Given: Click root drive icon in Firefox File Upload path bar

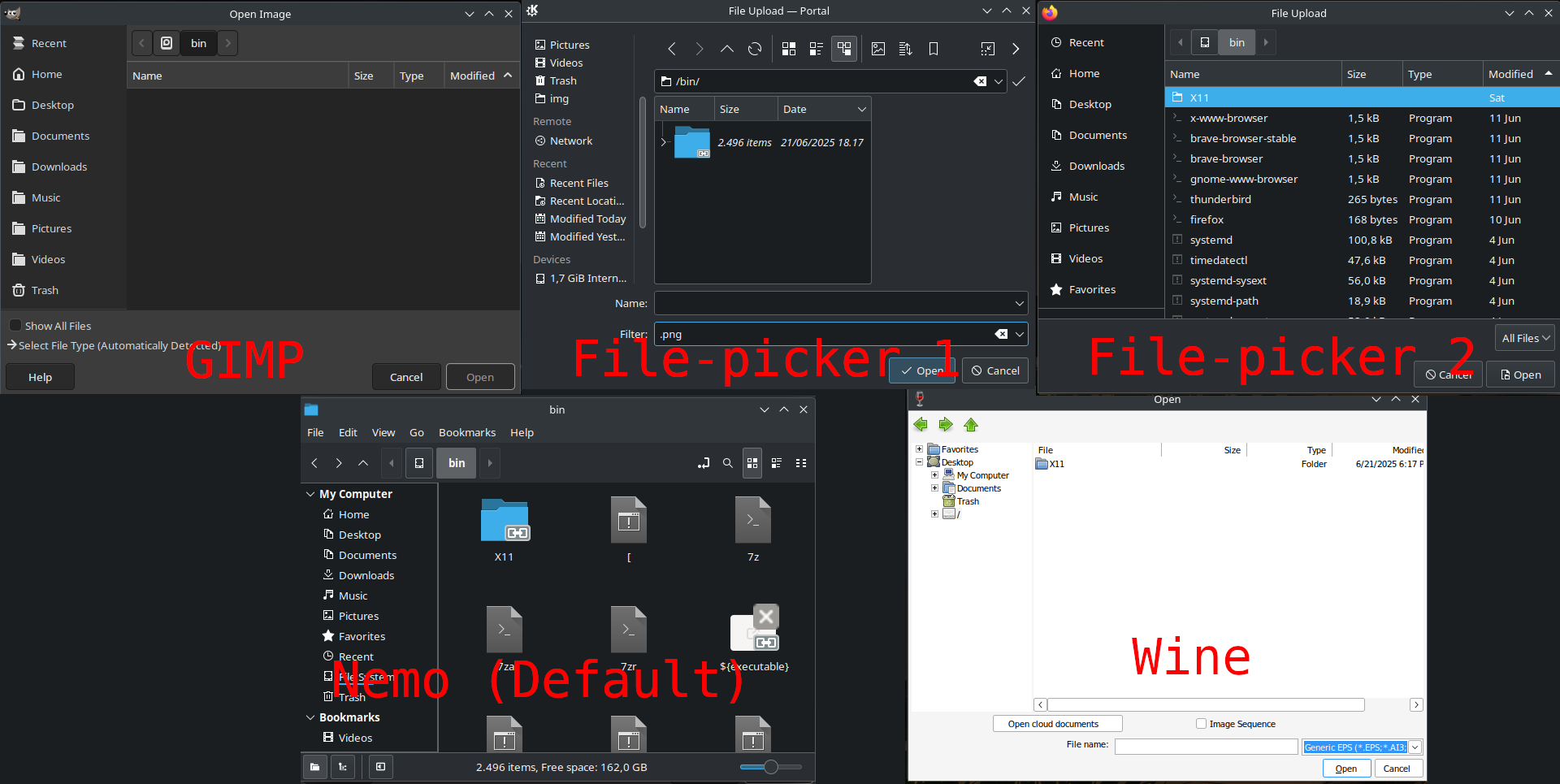Looking at the screenshot, I should pyautogui.click(x=1205, y=42).
